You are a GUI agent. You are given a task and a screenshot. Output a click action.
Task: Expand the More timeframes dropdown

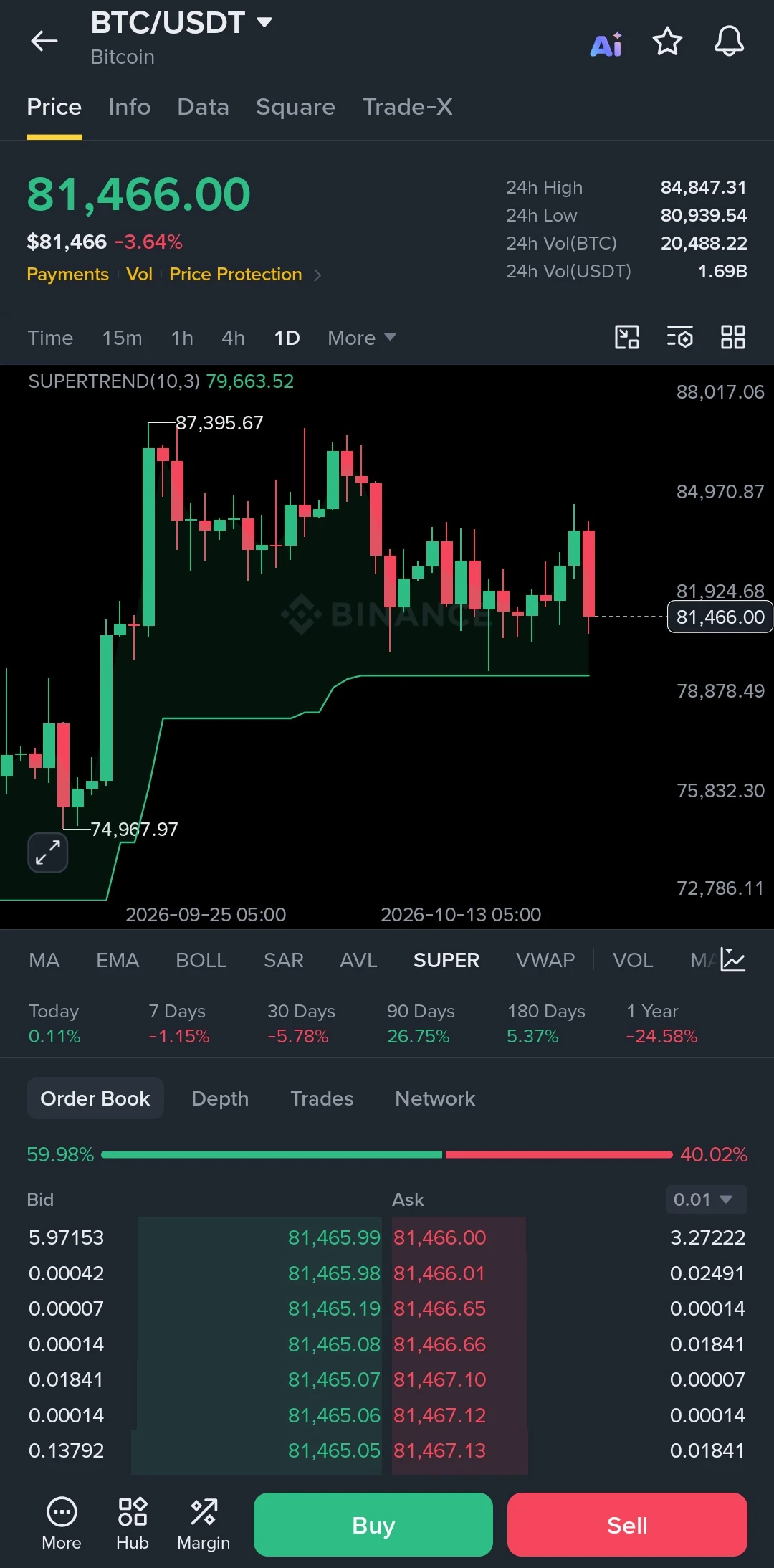click(362, 338)
